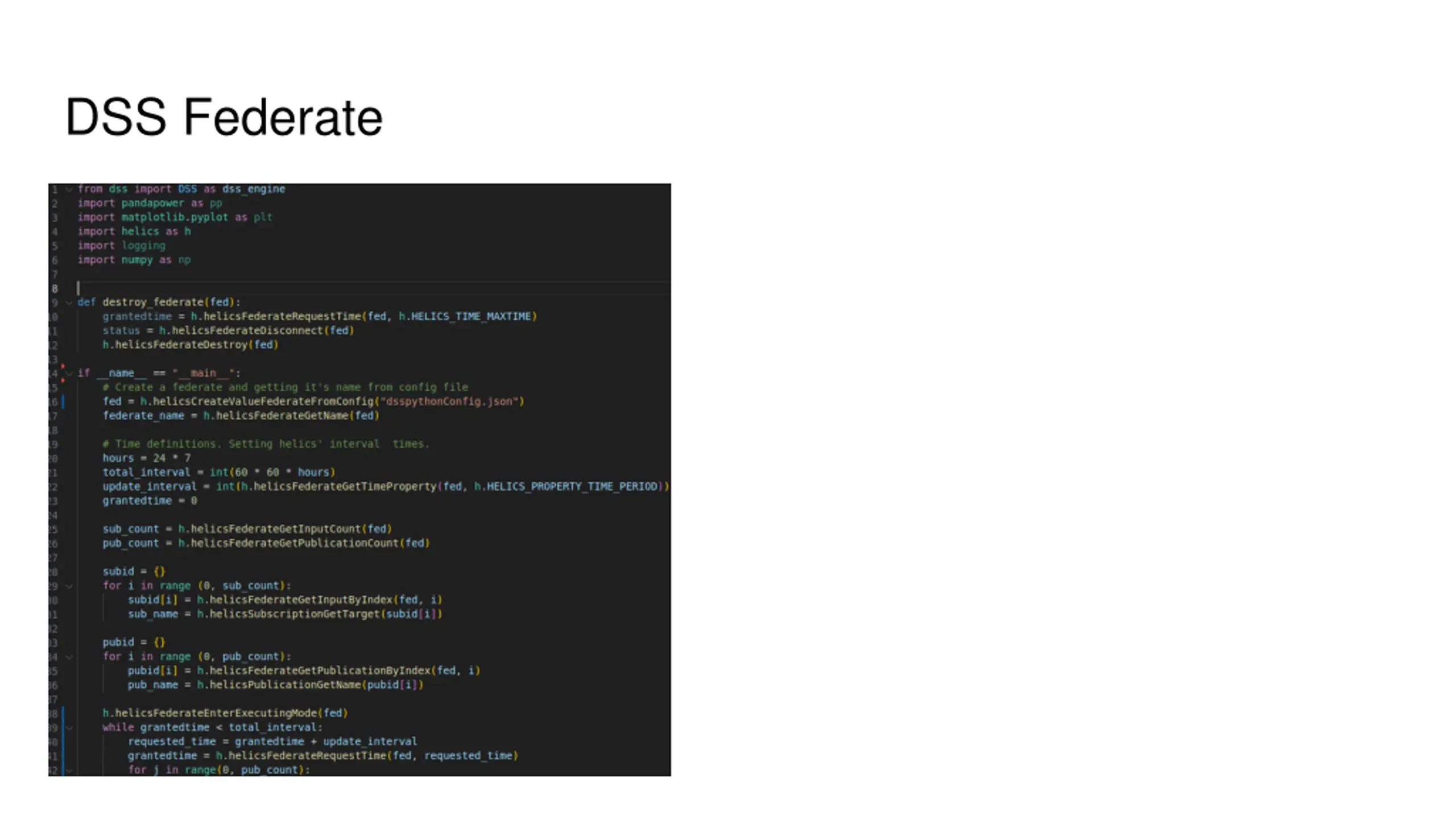The height and width of the screenshot is (819, 1456).
Task: Click the 'import pandapower as pp' line
Action: pyautogui.click(x=150, y=203)
